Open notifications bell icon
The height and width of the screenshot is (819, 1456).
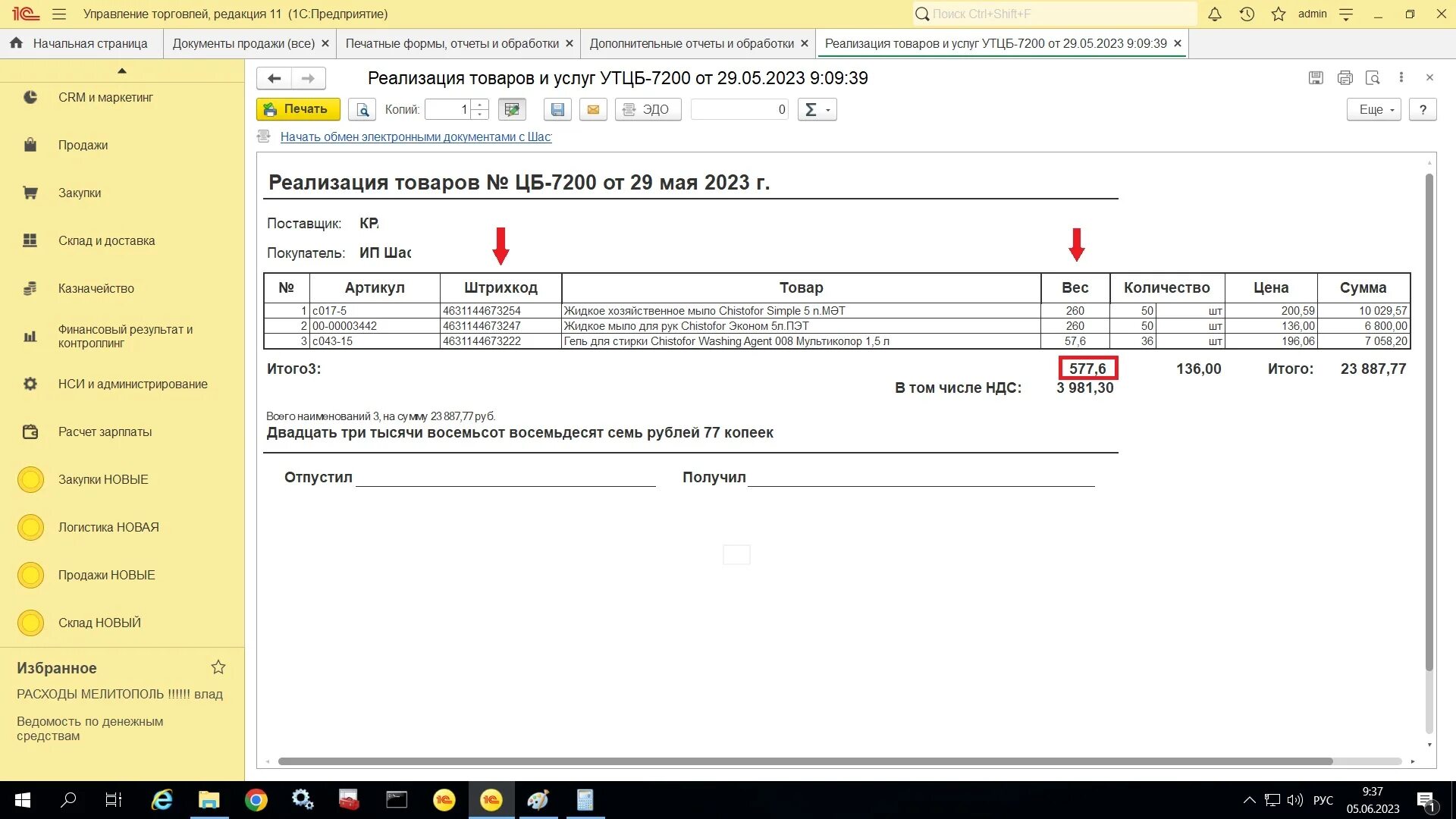point(1215,14)
